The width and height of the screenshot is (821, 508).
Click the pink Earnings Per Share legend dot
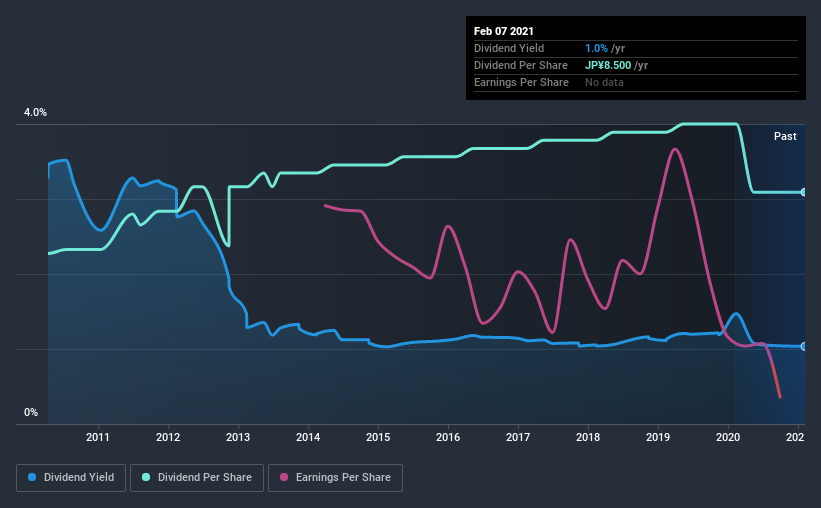coord(284,477)
